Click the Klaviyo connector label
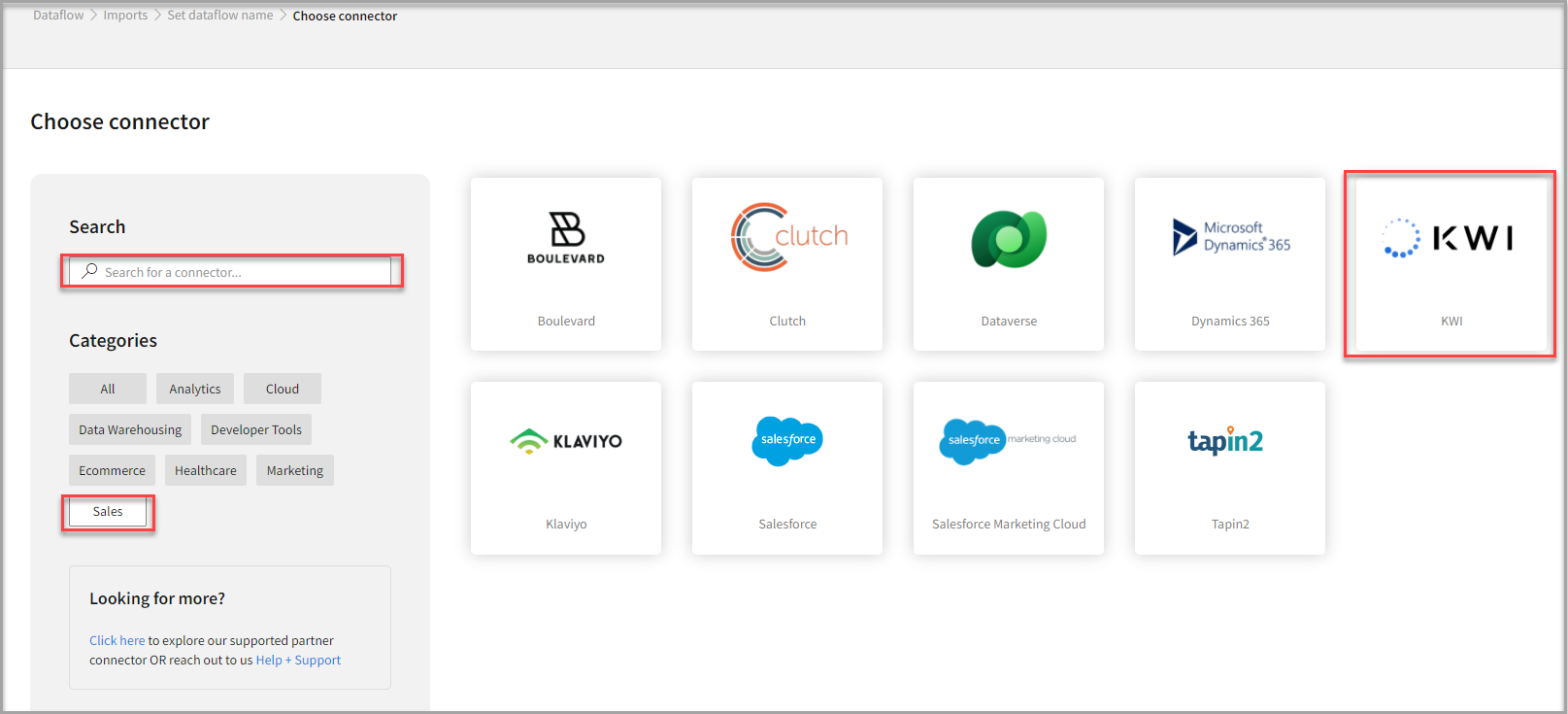This screenshot has height=714, width=1568. coord(566,524)
